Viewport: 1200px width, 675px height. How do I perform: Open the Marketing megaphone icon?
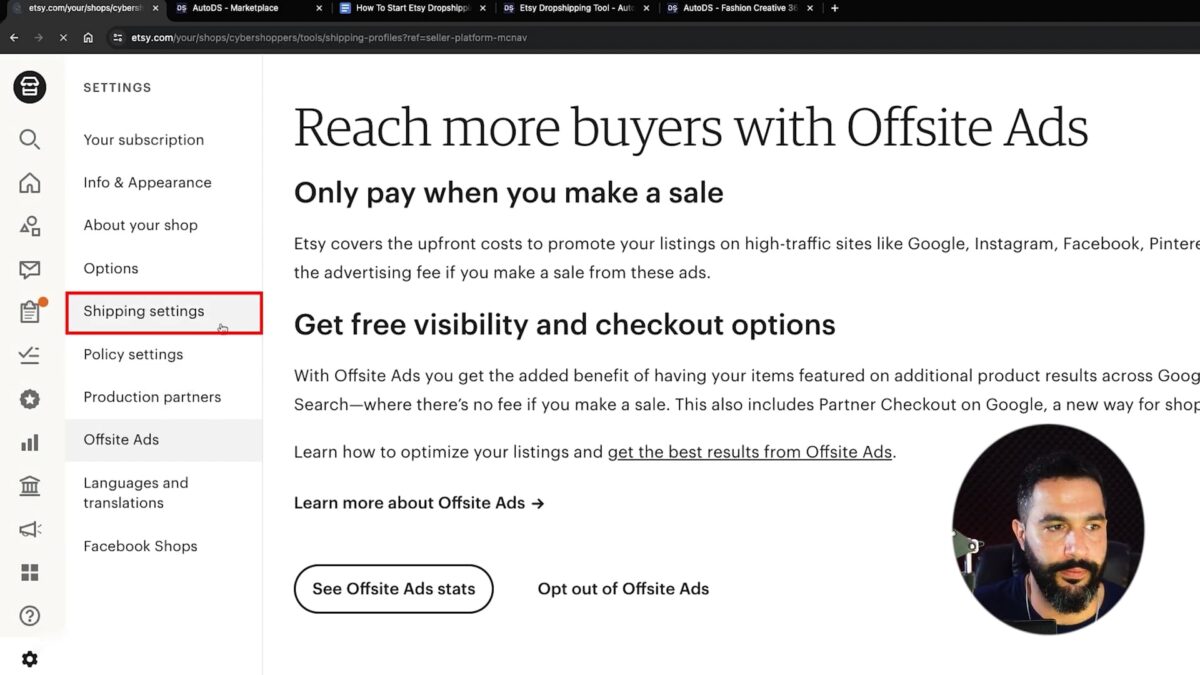30,530
